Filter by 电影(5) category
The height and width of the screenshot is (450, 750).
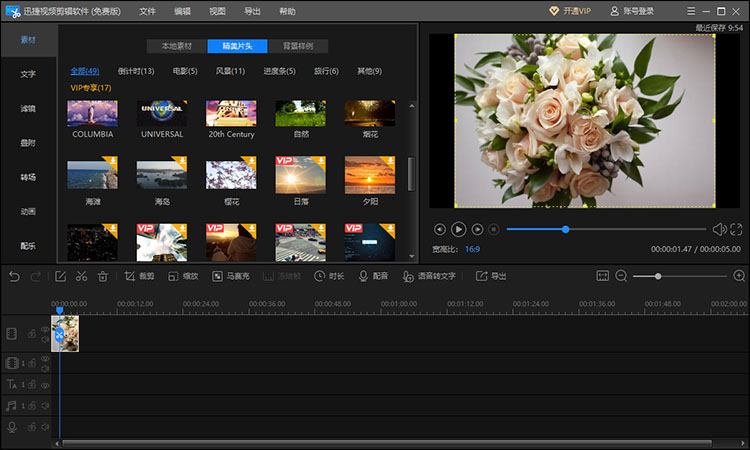coord(185,71)
